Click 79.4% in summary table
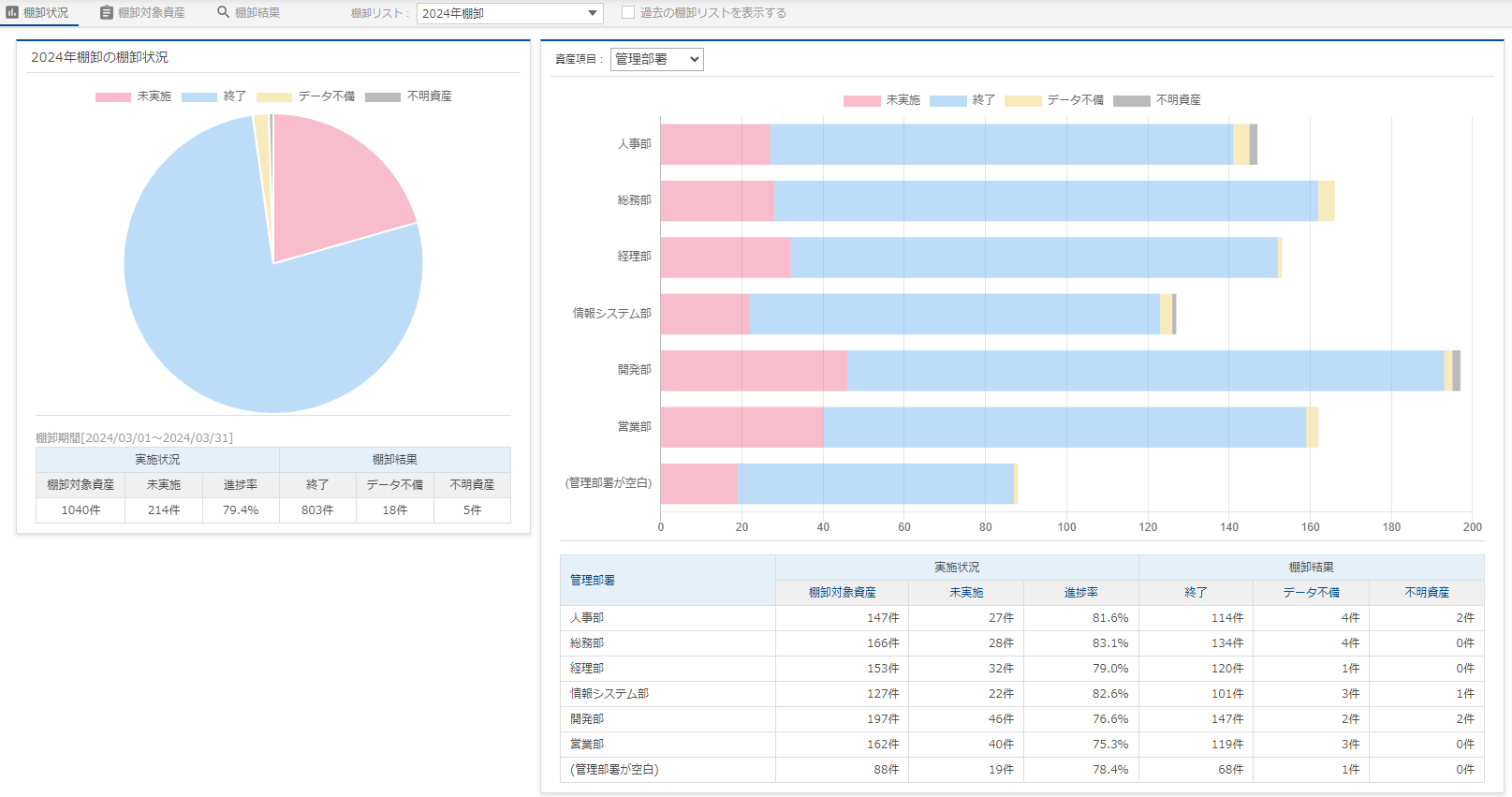The height and width of the screenshot is (797, 1512). (241, 510)
